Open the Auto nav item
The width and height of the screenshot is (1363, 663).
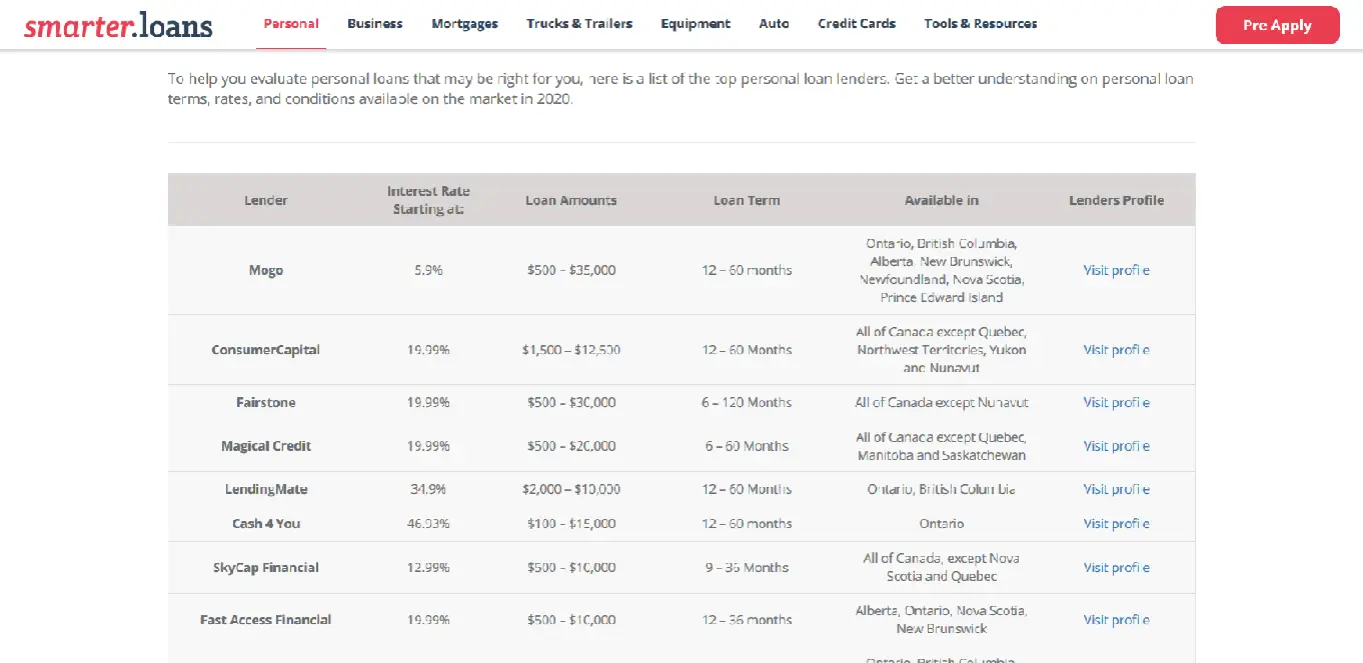point(774,24)
